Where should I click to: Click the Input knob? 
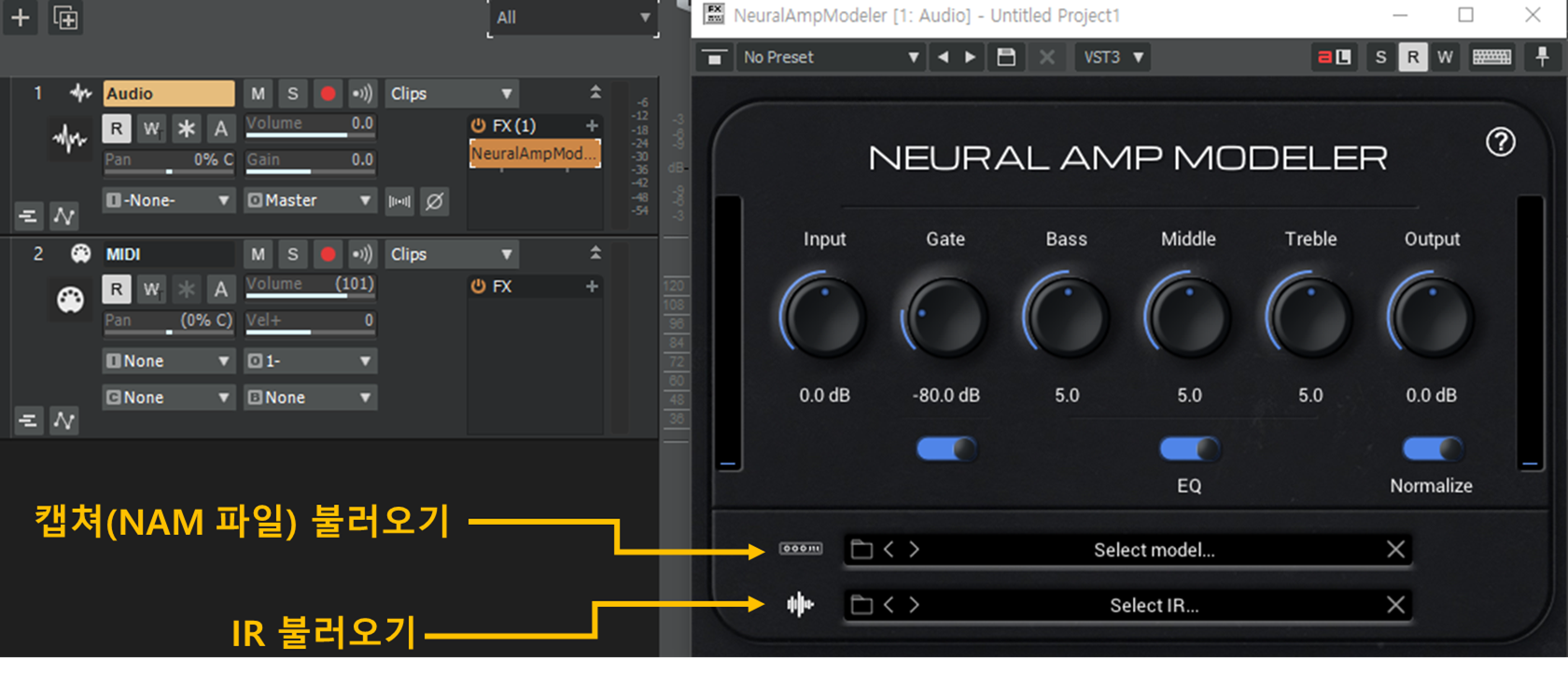point(823,317)
